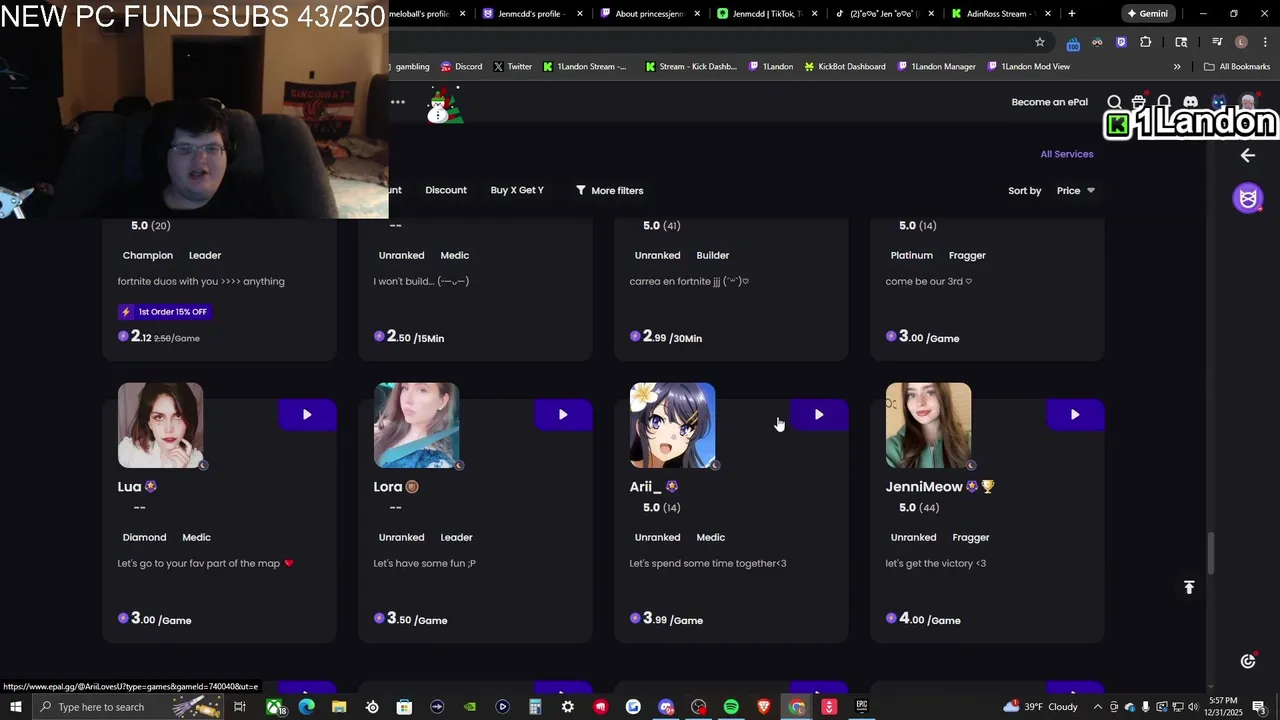The height and width of the screenshot is (720, 1280).
Task: Bookmark this page with the star icon
Action: pos(1040,42)
